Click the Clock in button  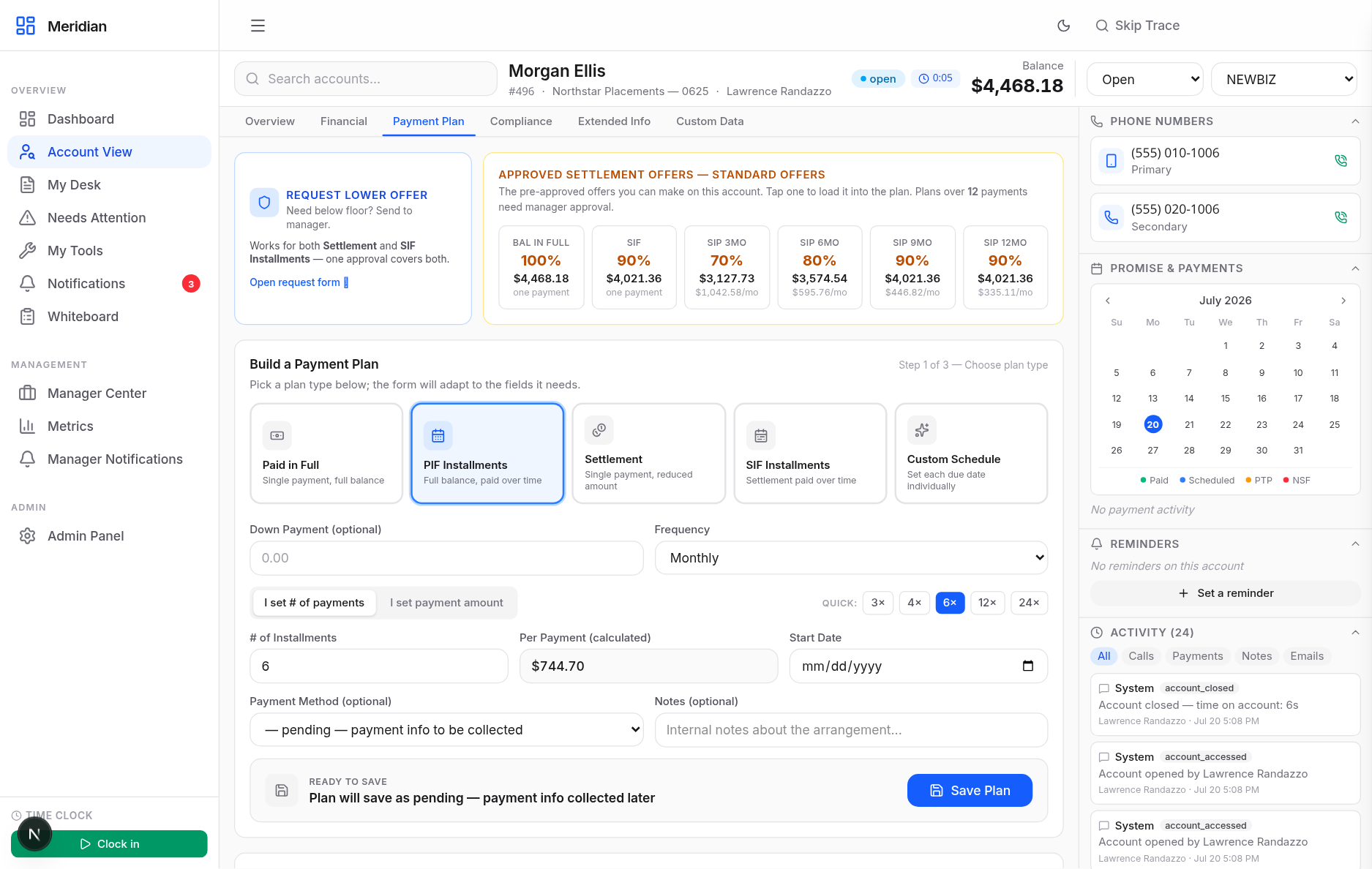[x=109, y=844]
